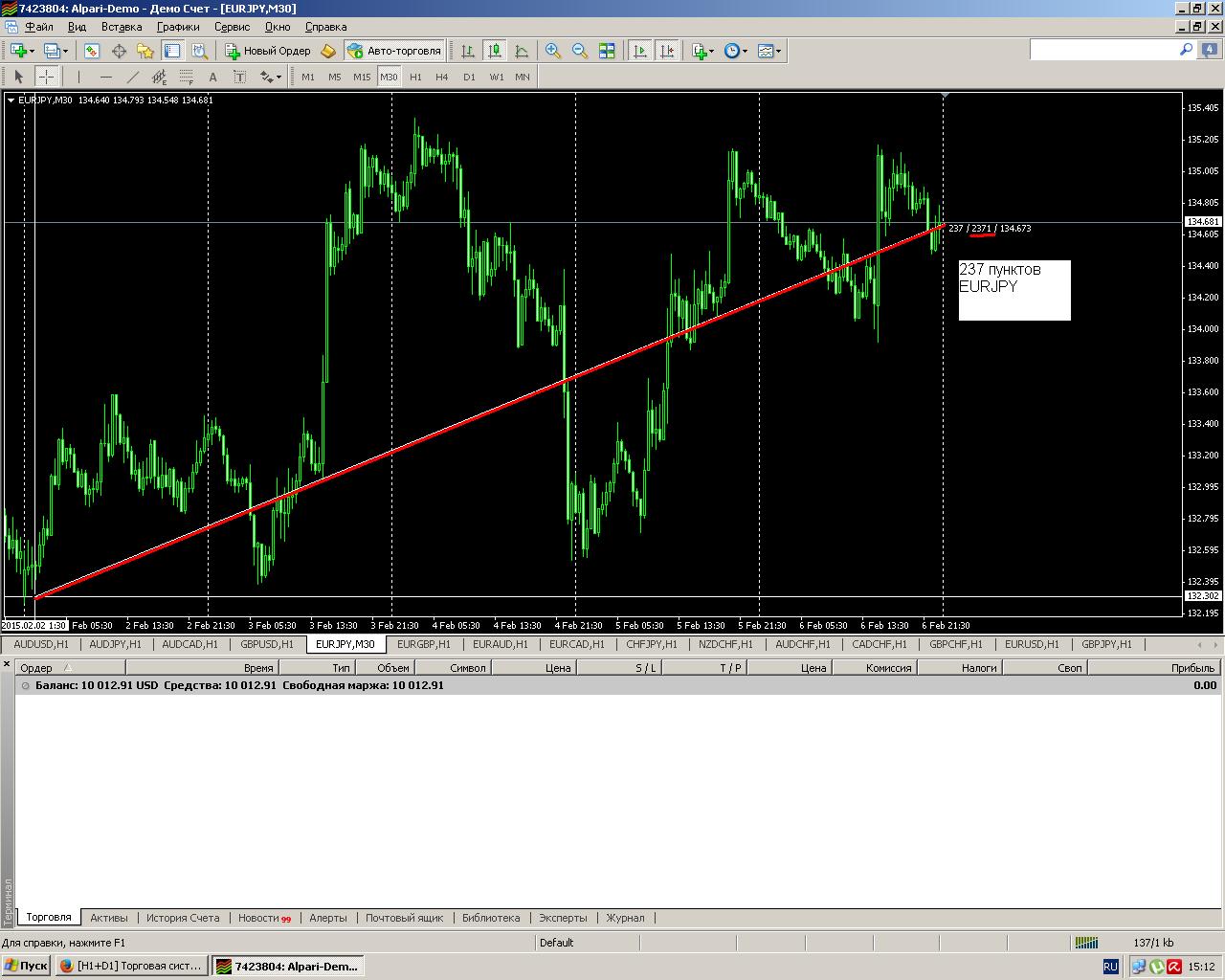Click the toolbar search input field
The width and height of the screenshot is (1225, 980).
point(1102,49)
